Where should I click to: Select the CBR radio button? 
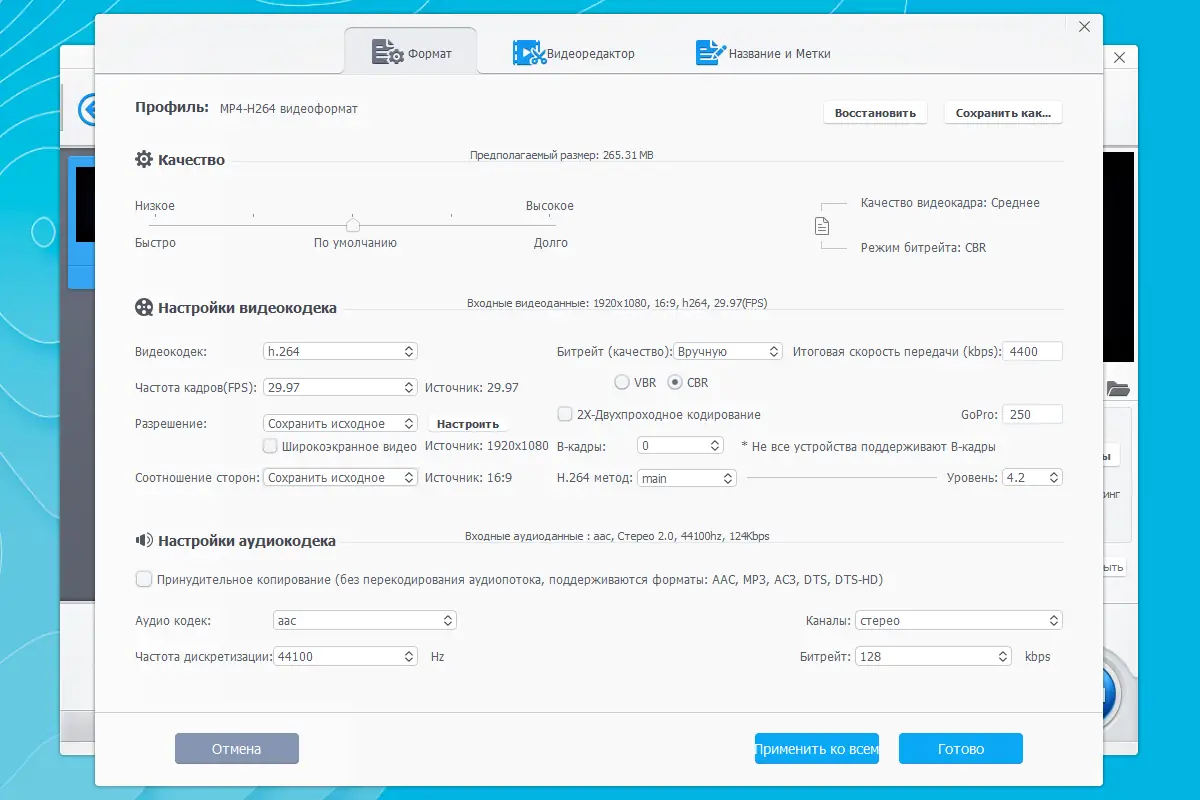pos(675,382)
